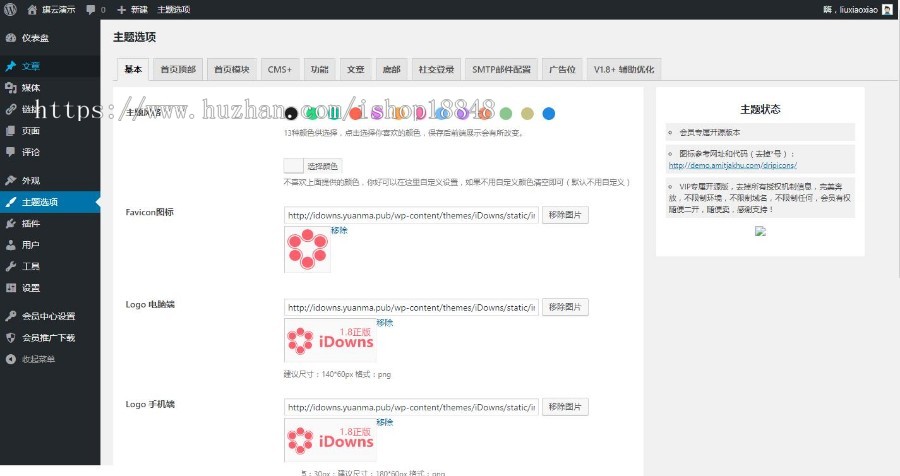Viewport: 900px width, 476px height.
Task: Switch to the 底部 tab
Action: tap(391, 69)
